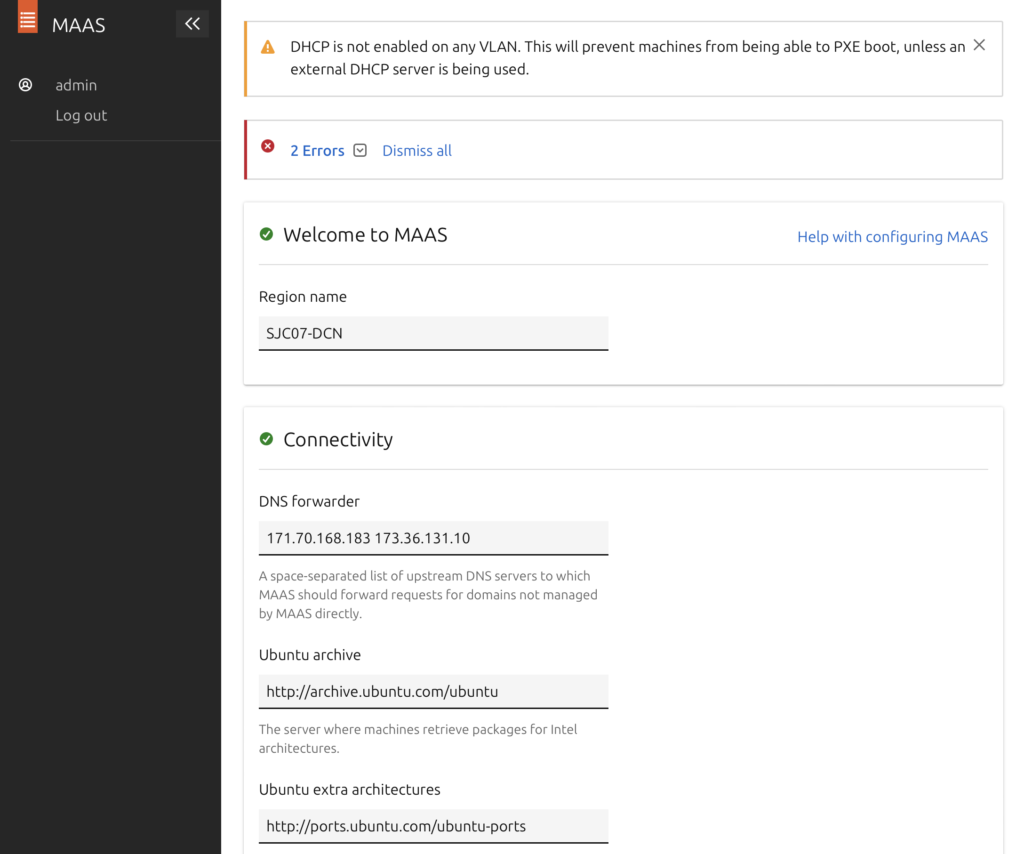Open the admin account link

point(76,86)
